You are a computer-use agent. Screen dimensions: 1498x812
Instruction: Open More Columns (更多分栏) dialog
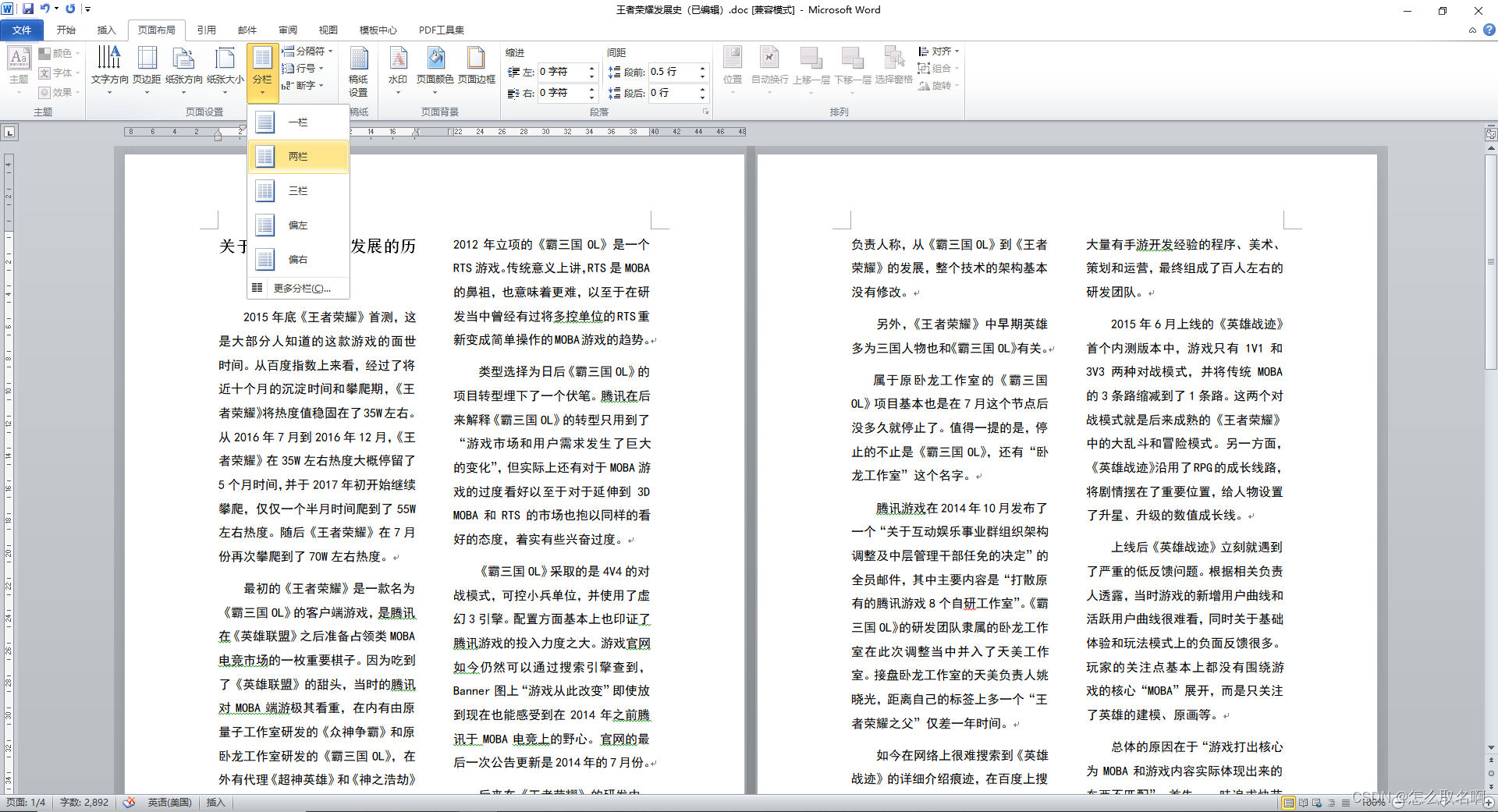tap(298, 288)
